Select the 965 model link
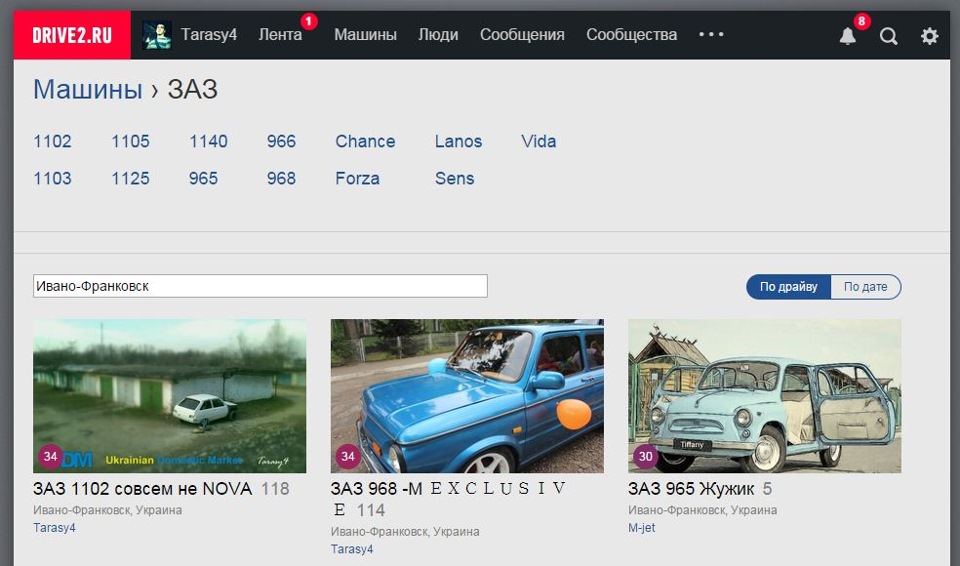 [203, 178]
